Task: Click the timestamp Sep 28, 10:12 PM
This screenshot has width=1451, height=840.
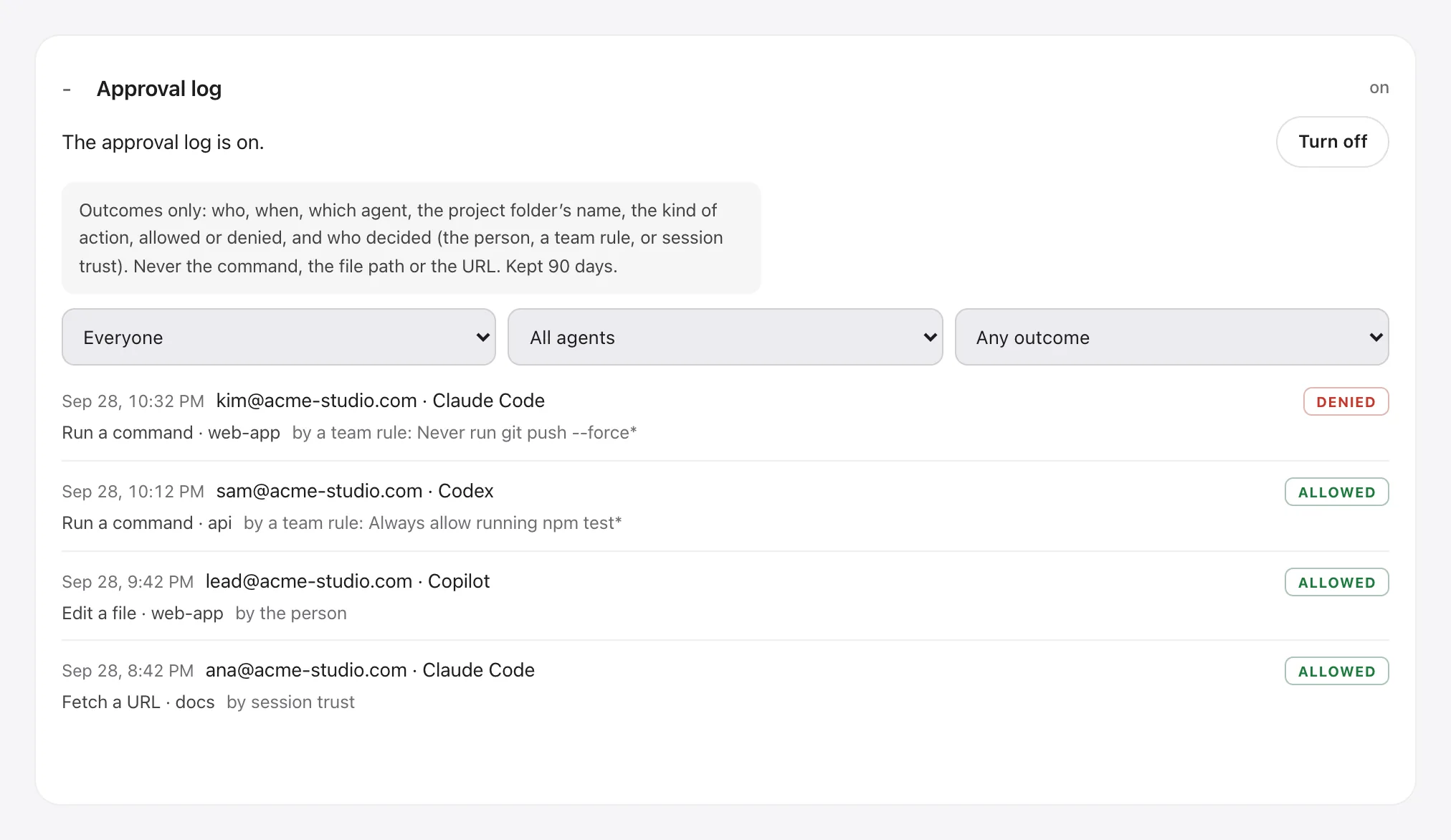Action: (x=133, y=492)
